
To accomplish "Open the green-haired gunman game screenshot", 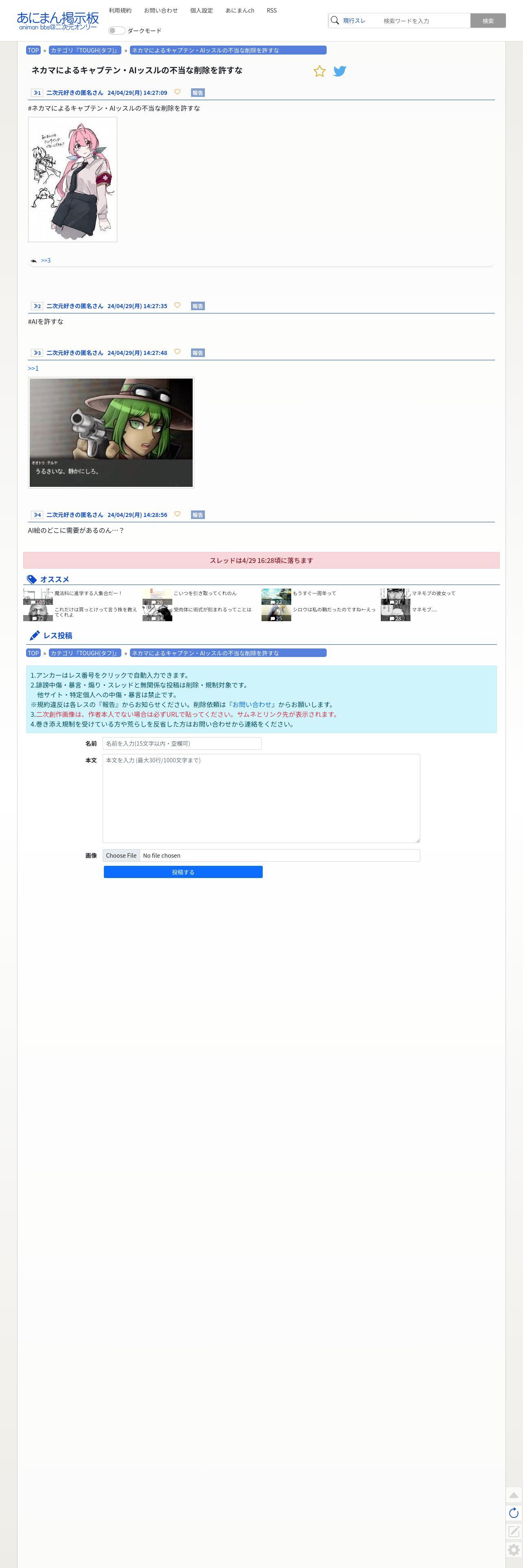I will pos(111,432).
